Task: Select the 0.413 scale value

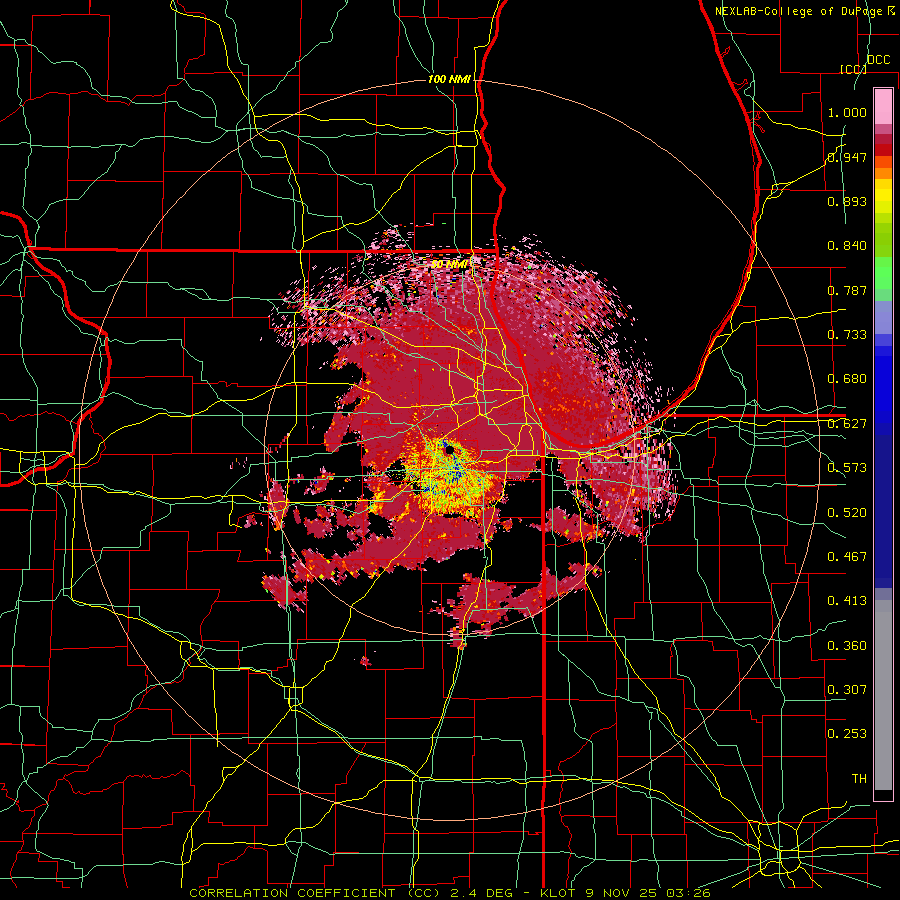Action: [x=847, y=601]
